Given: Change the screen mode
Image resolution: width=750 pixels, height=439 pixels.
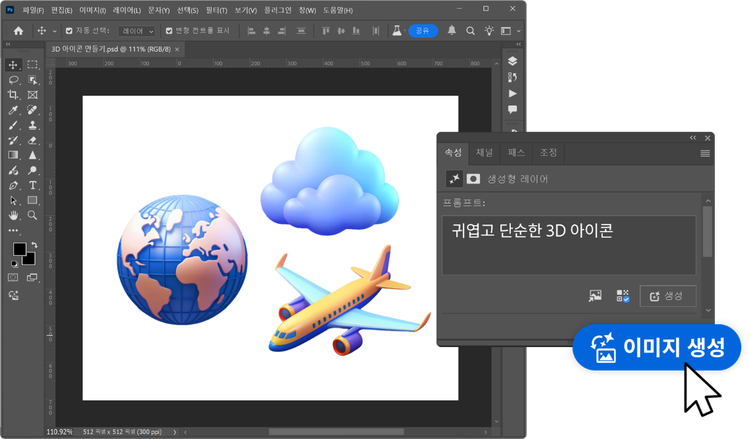Looking at the screenshot, I should 32,277.
